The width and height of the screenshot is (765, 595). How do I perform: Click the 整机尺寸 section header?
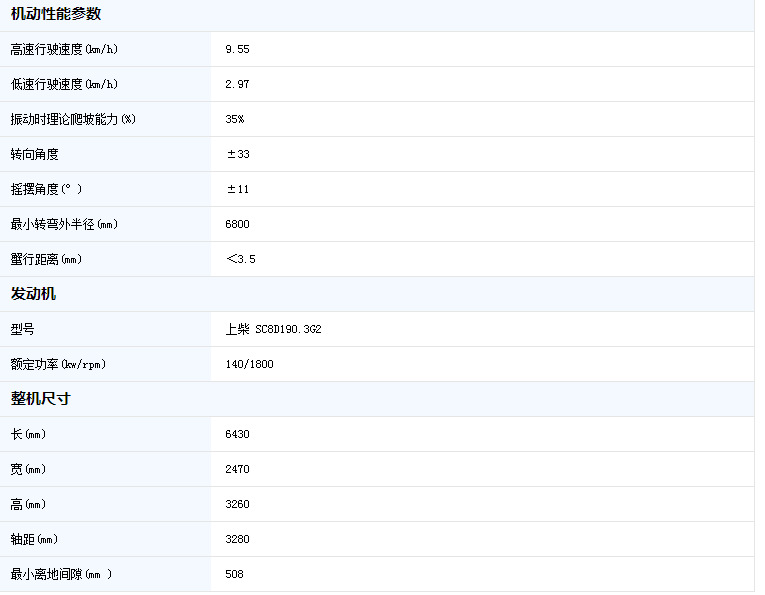click(40, 399)
